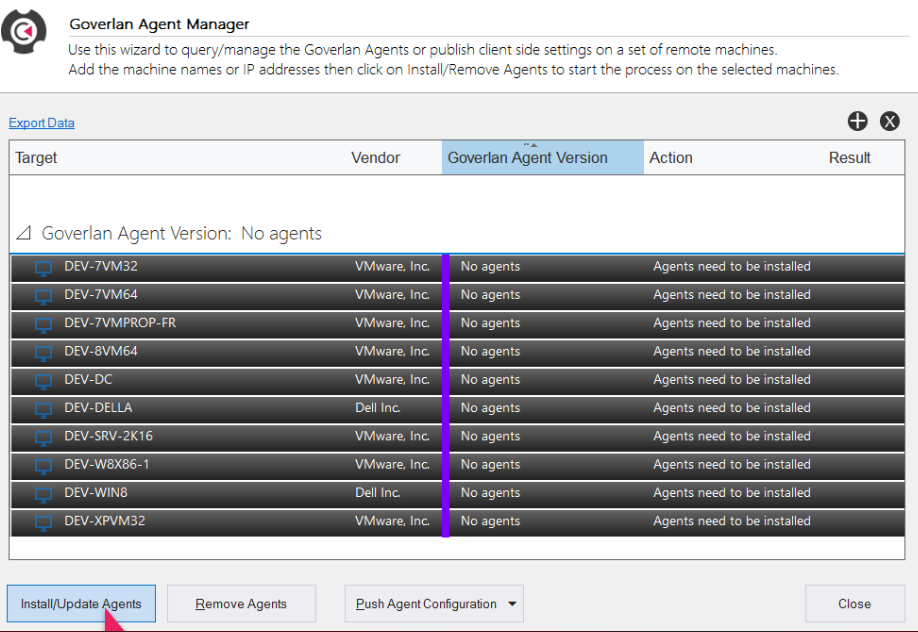Click 'Goverlan Agent Version: No agents' group header
This screenshot has width=918, height=632.
coord(181,233)
